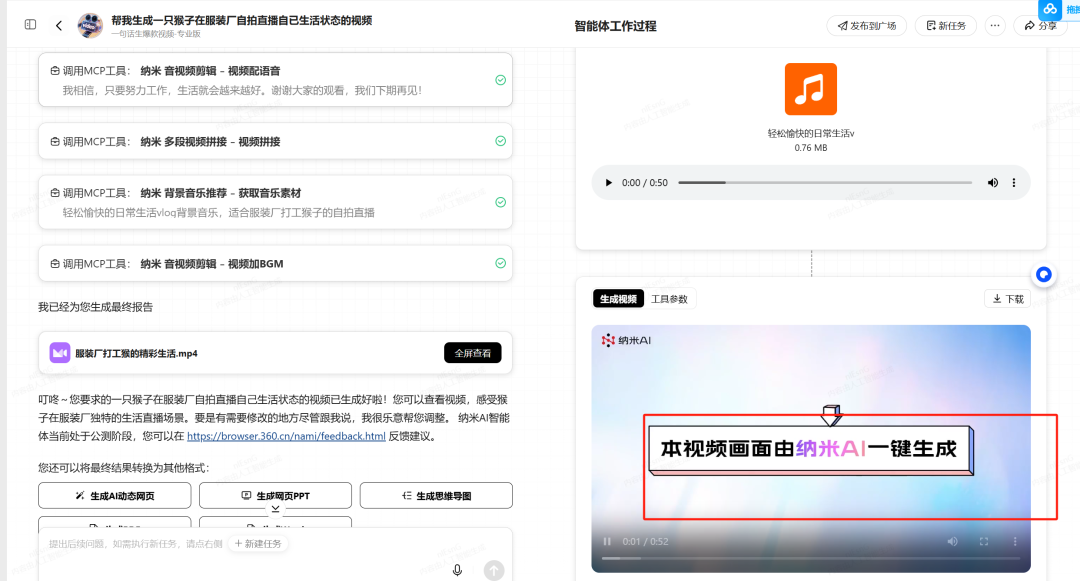Click 生成网页PPT button
The image size is (1080, 581).
pos(276,496)
